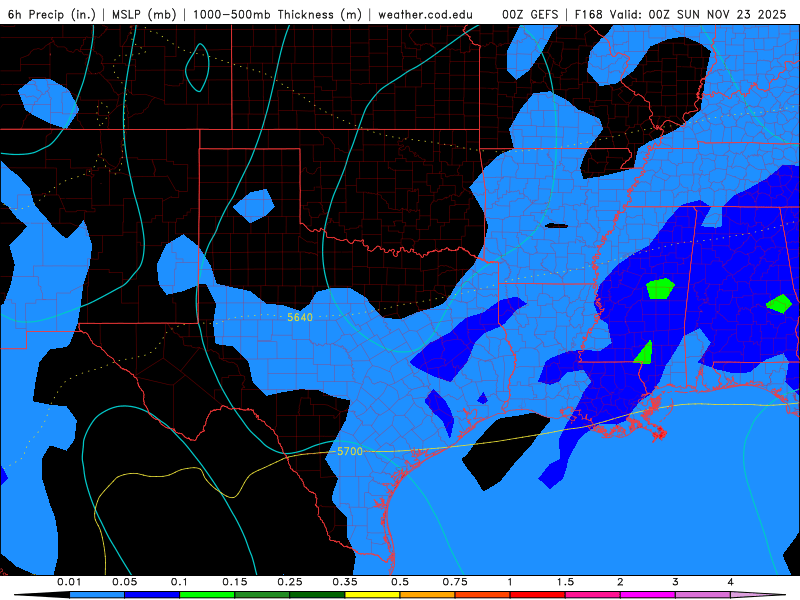
Task: Select the bright green 0.1–0.15 legend swatch
Action: pos(207,595)
